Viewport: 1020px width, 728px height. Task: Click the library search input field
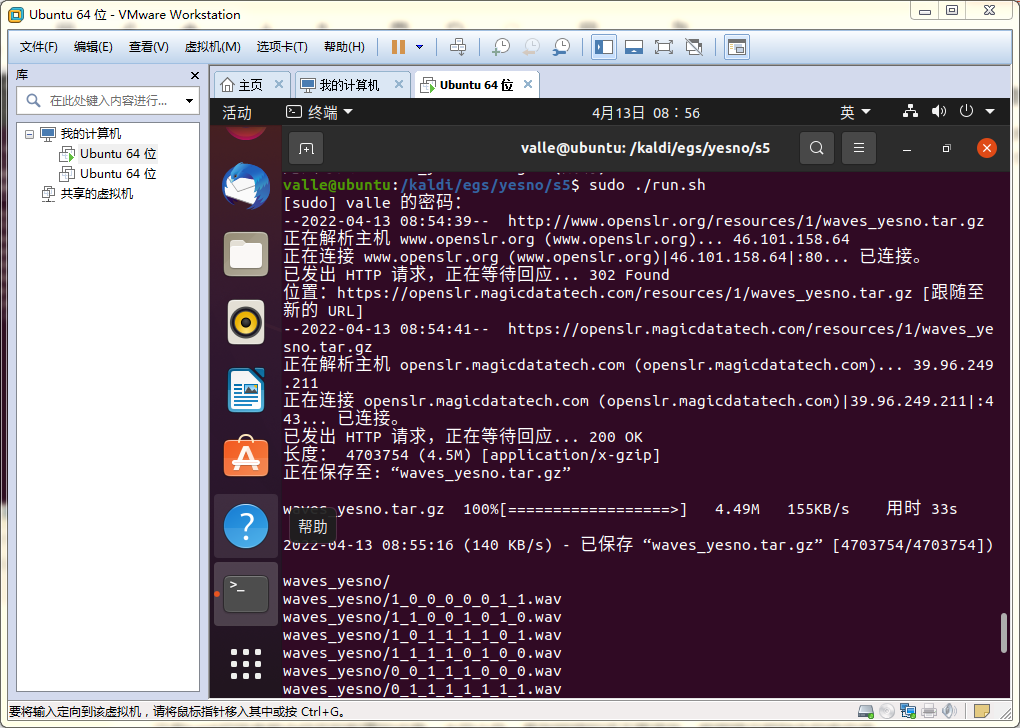tap(108, 101)
